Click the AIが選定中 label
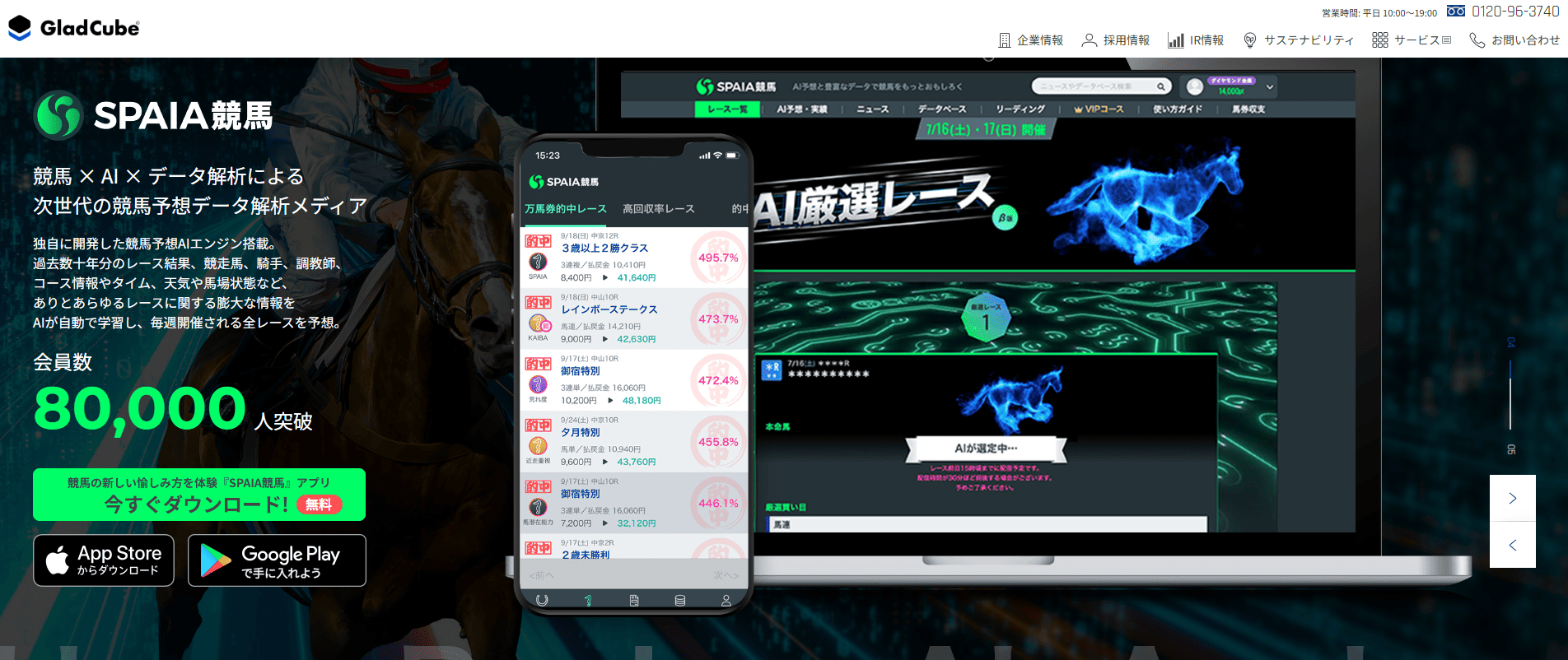This screenshot has width=1568, height=660. point(986,449)
